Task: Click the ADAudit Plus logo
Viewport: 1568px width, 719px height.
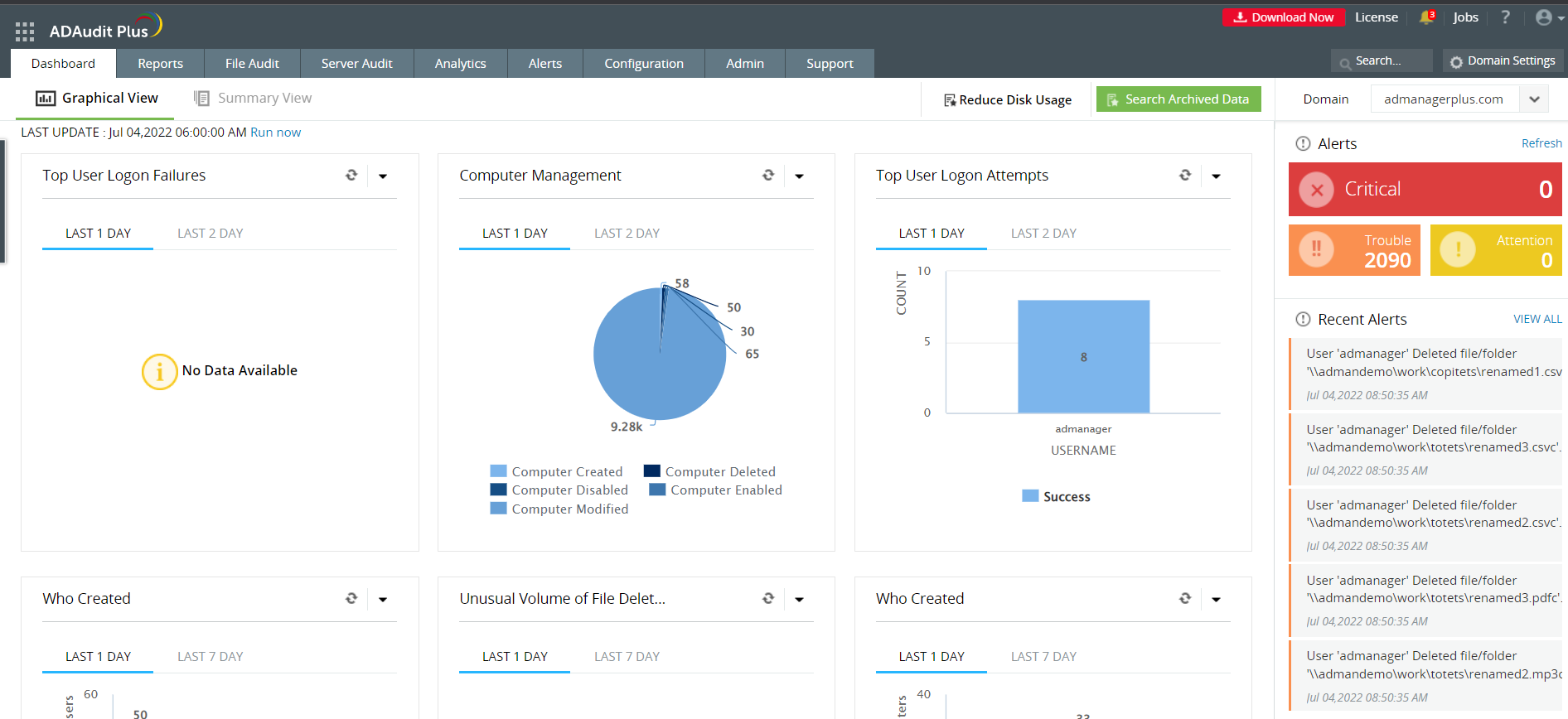Action: 105,28
